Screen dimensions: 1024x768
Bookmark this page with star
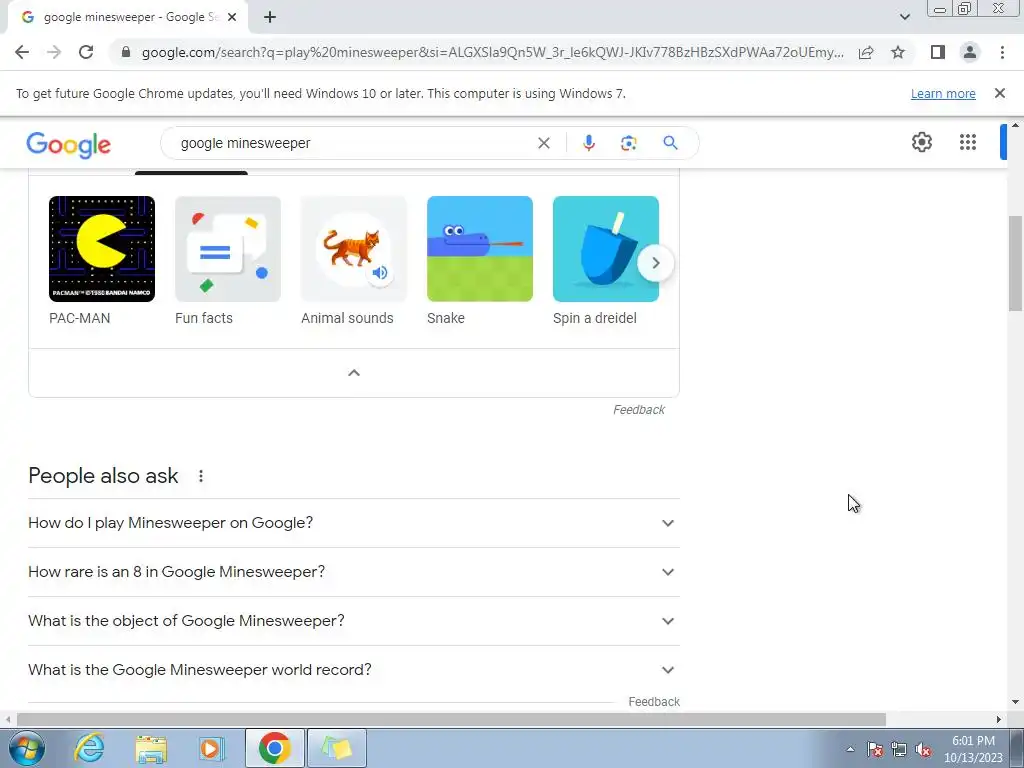(x=898, y=52)
